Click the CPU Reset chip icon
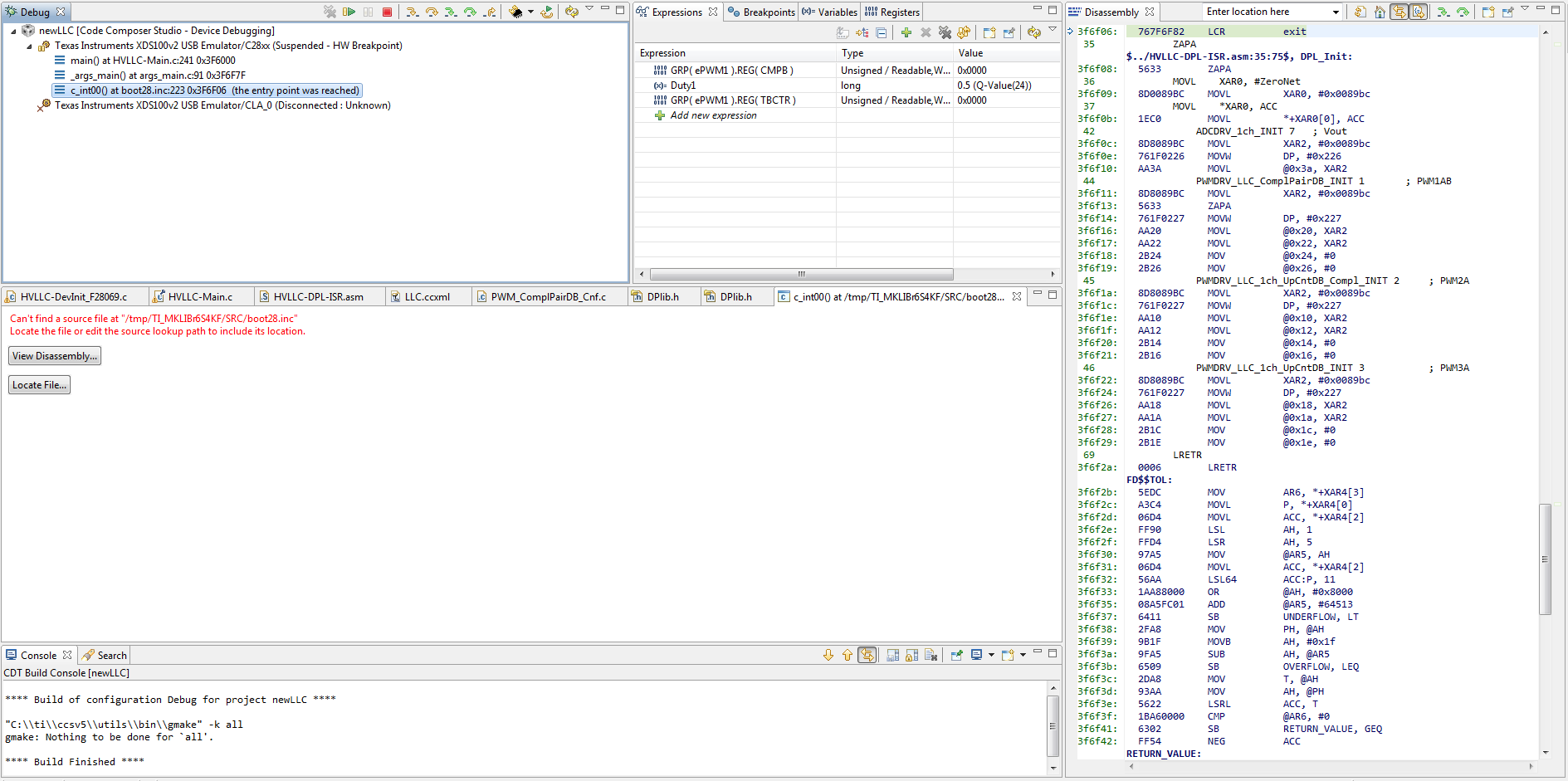This screenshot has height=781, width=1568. pyautogui.click(x=515, y=12)
